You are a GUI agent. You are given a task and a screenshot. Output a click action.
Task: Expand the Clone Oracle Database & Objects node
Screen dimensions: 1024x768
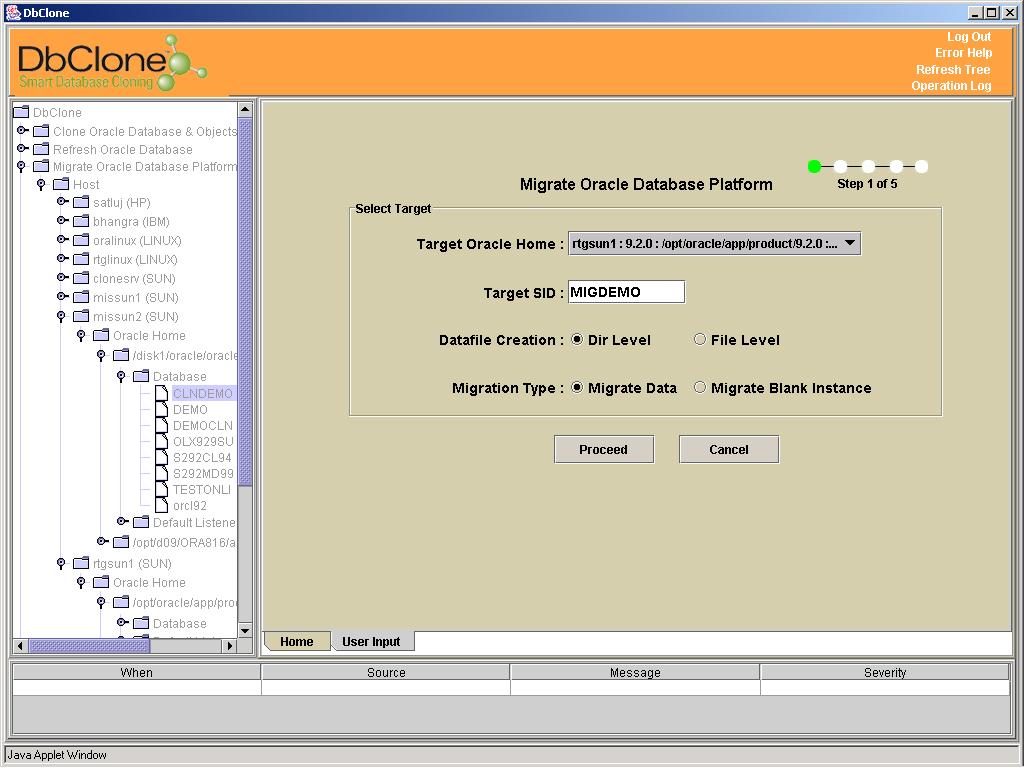click(x=22, y=131)
